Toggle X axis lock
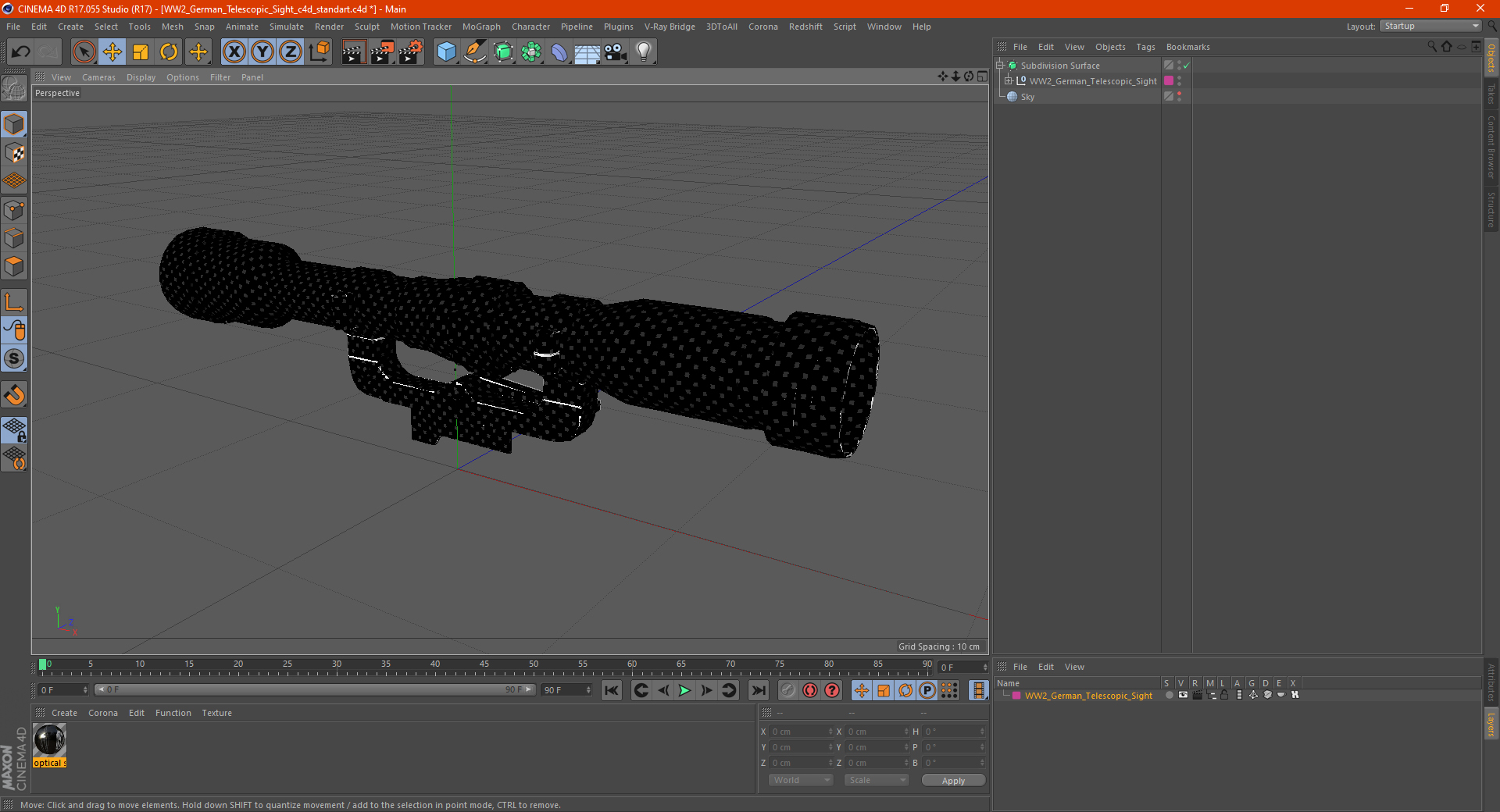1500x812 pixels. coord(234,52)
